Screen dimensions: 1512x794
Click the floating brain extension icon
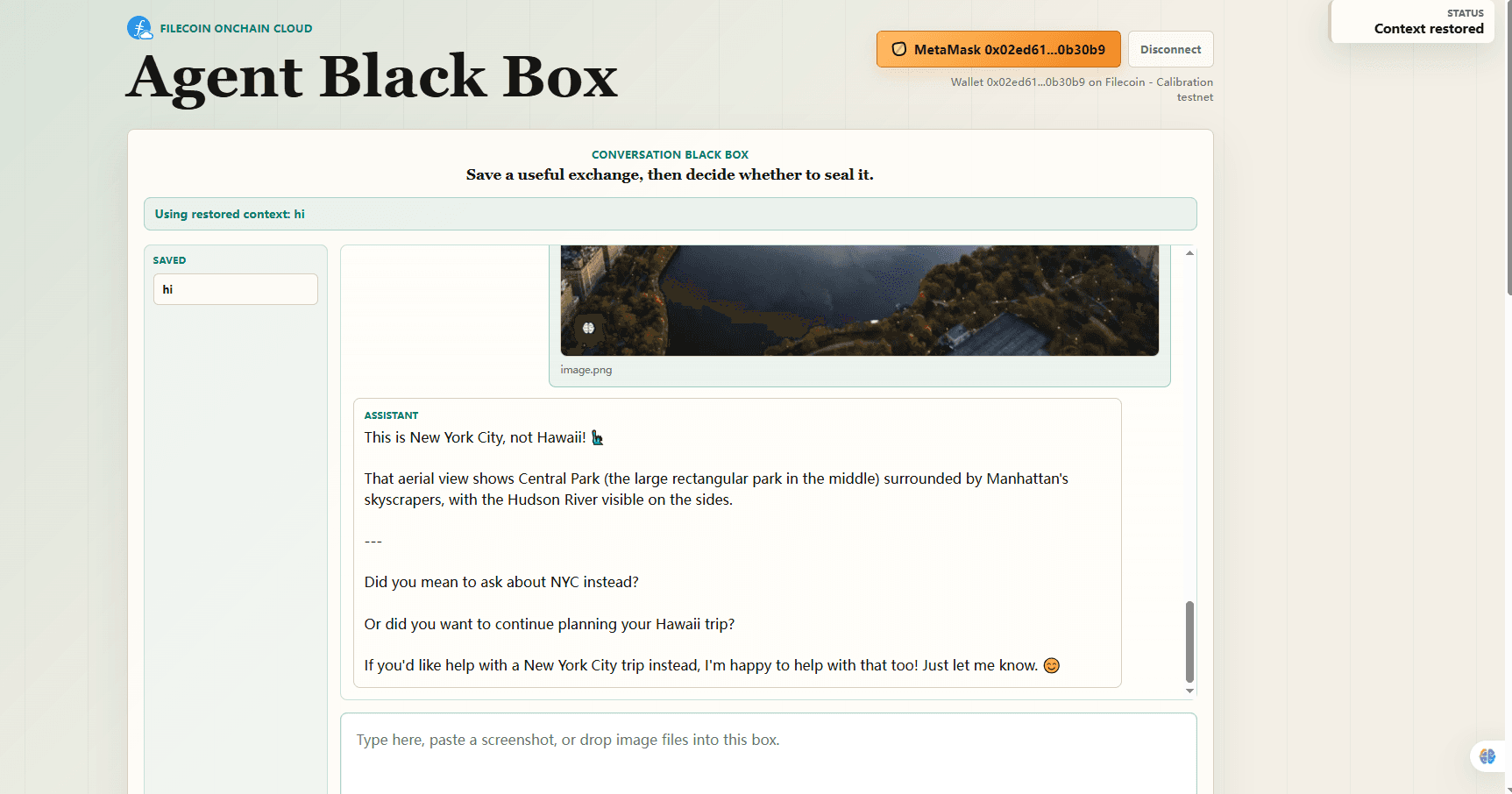[x=1487, y=755]
